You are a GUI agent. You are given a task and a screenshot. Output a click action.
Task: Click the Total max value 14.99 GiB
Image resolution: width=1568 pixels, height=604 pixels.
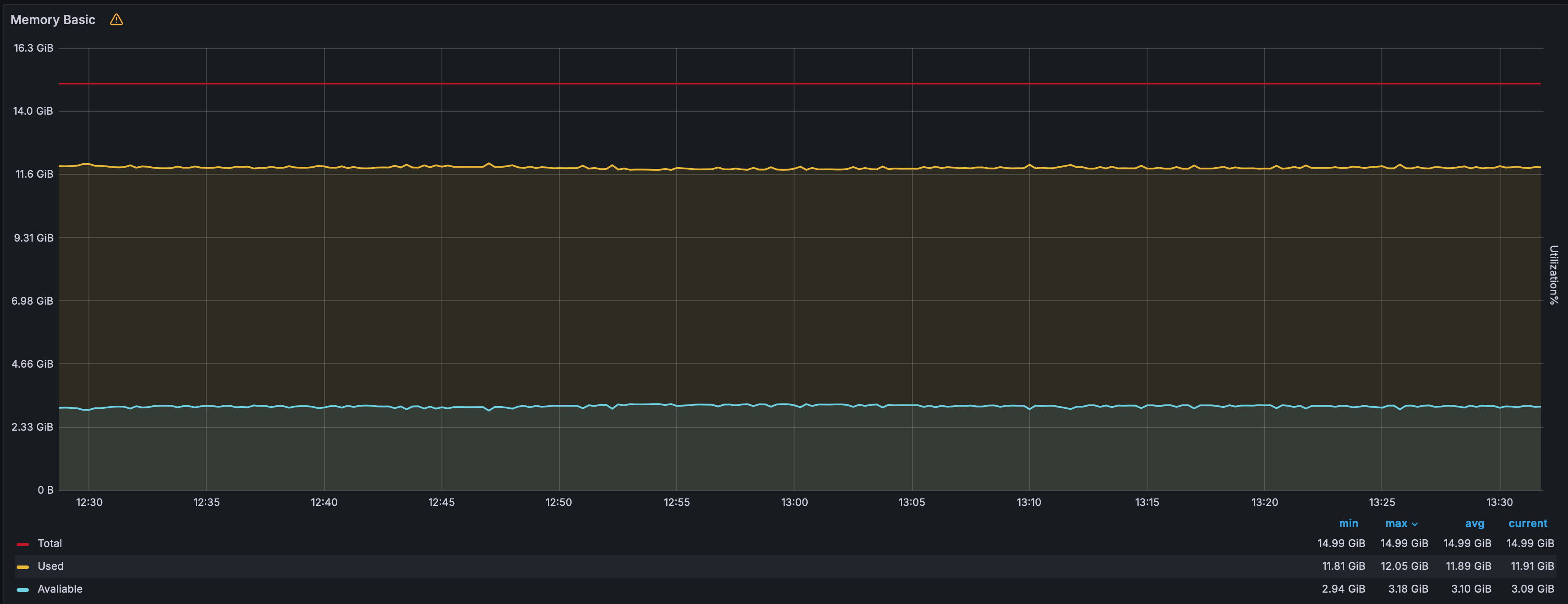coord(1404,543)
